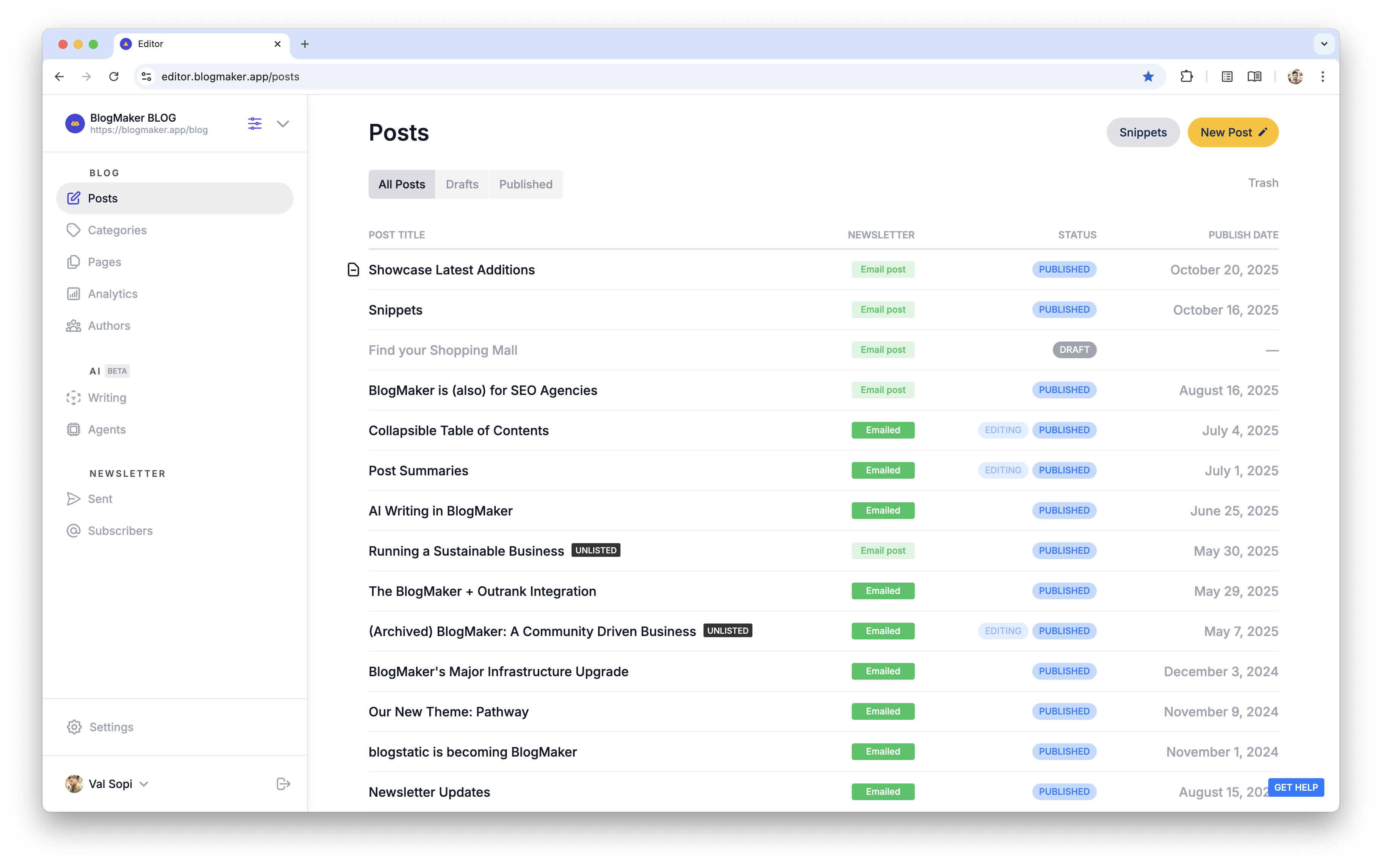
Task: Expand the BlogMaker BLOG switcher chevron
Action: click(x=283, y=123)
